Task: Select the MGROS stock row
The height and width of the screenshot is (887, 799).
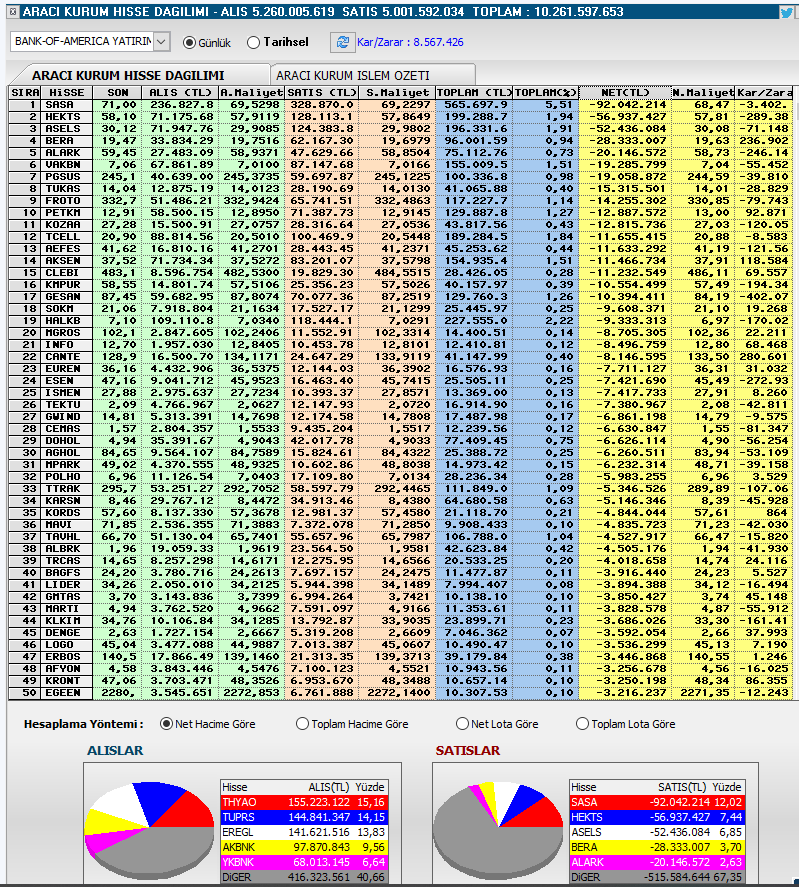Action: [x=401, y=333]
